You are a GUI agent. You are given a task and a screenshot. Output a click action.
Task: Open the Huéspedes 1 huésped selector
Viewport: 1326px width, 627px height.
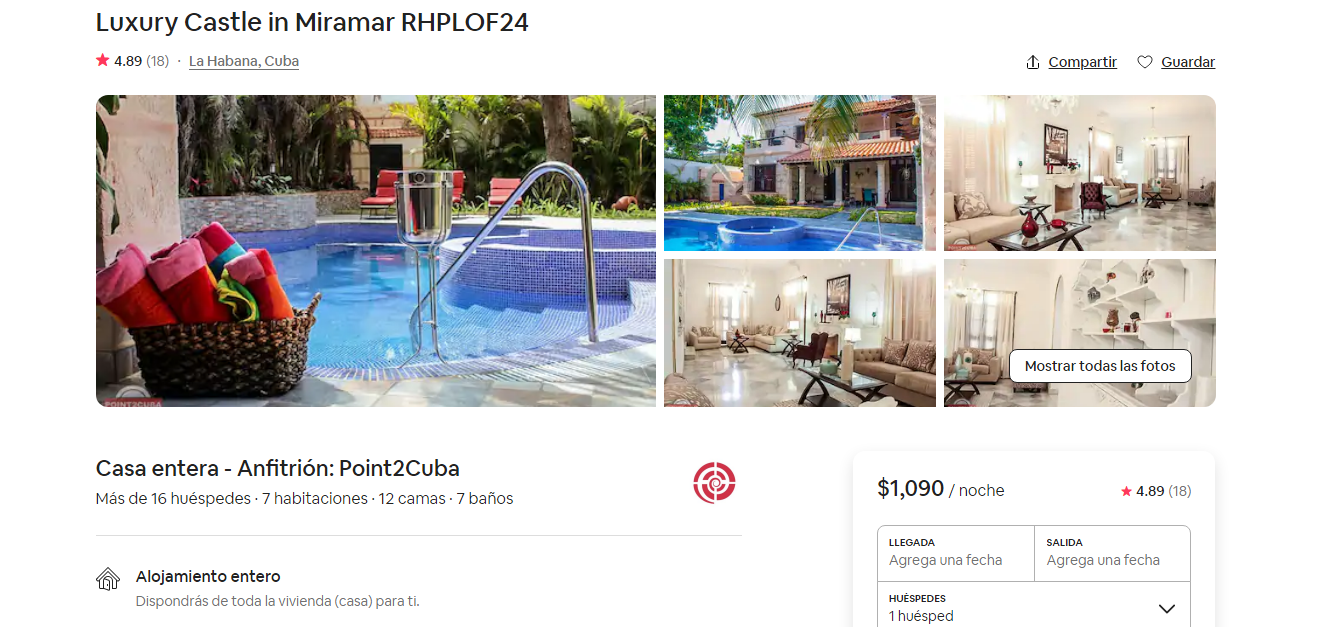(x=1034, y=606)
